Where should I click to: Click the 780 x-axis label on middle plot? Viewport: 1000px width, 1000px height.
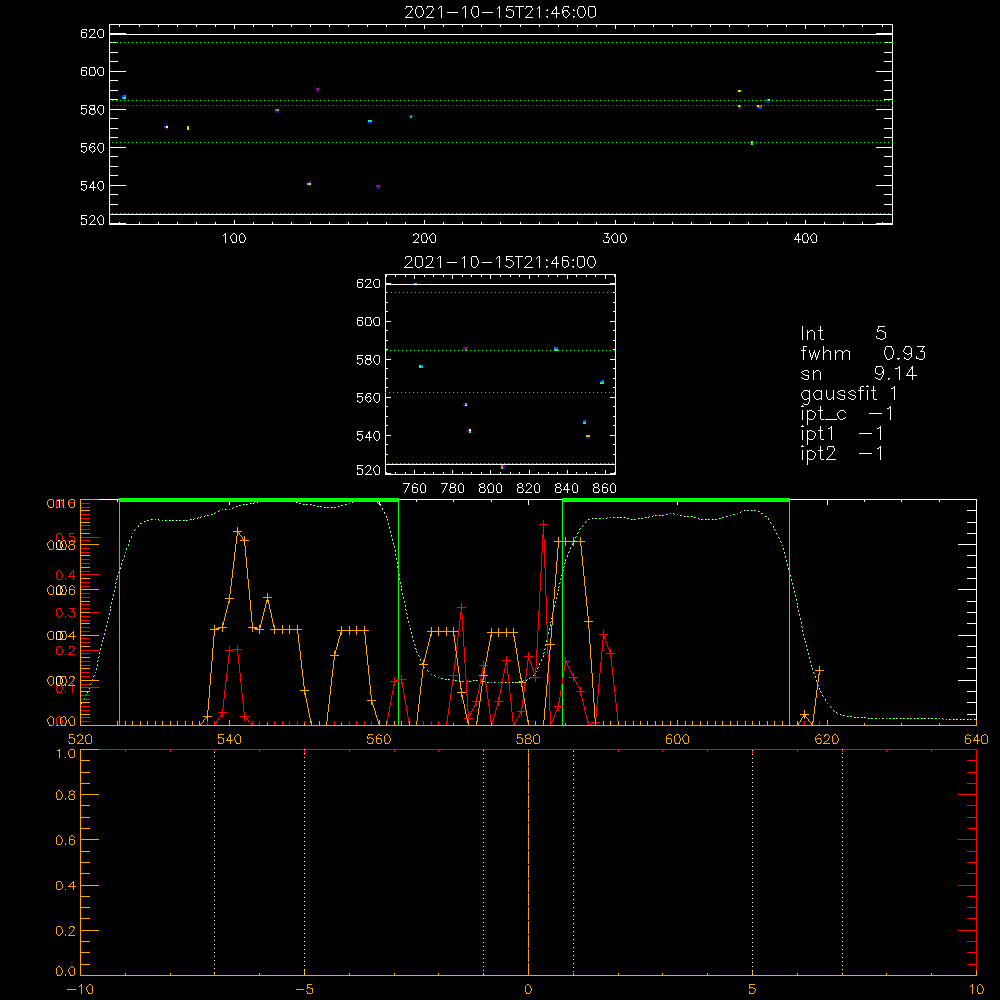453,489
